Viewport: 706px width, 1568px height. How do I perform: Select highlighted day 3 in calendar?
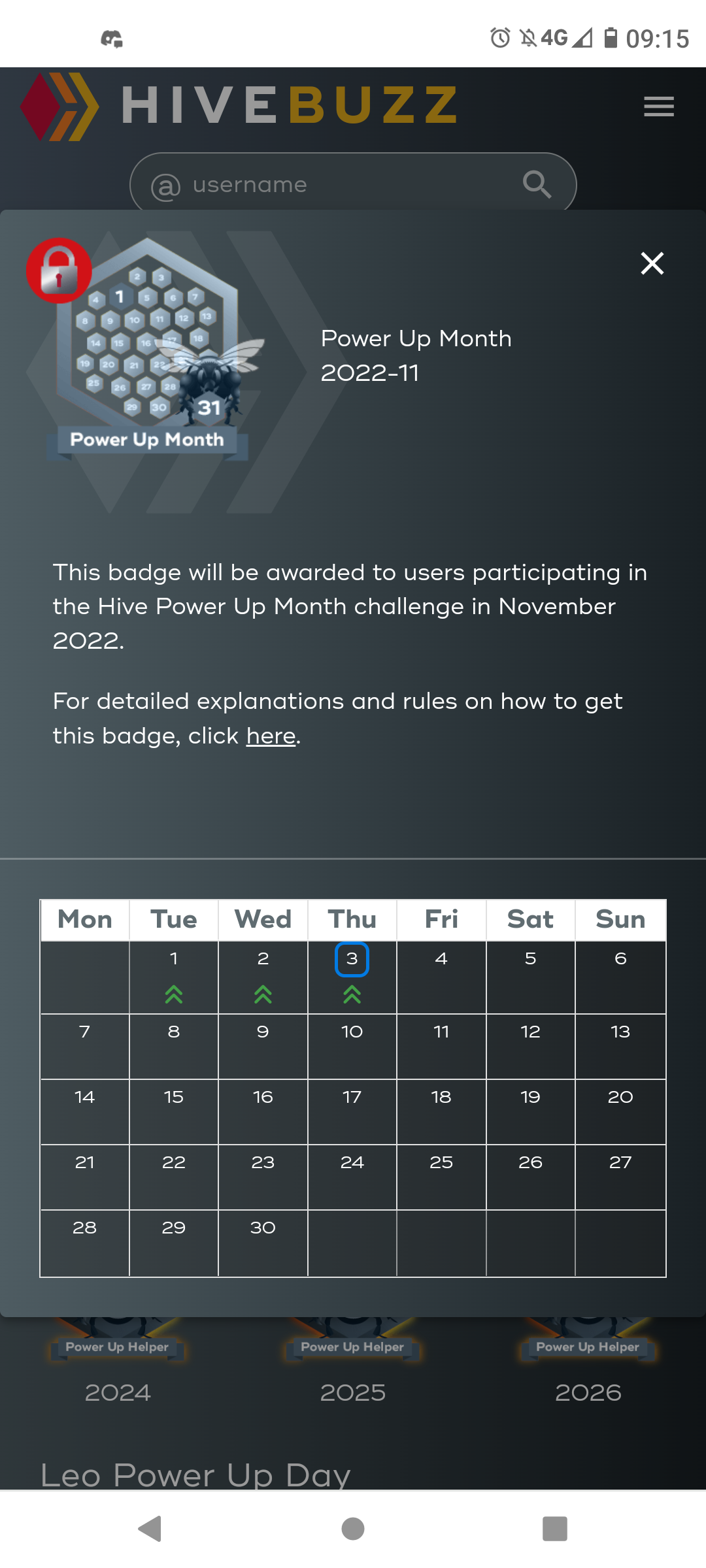(x=352, y=959)
